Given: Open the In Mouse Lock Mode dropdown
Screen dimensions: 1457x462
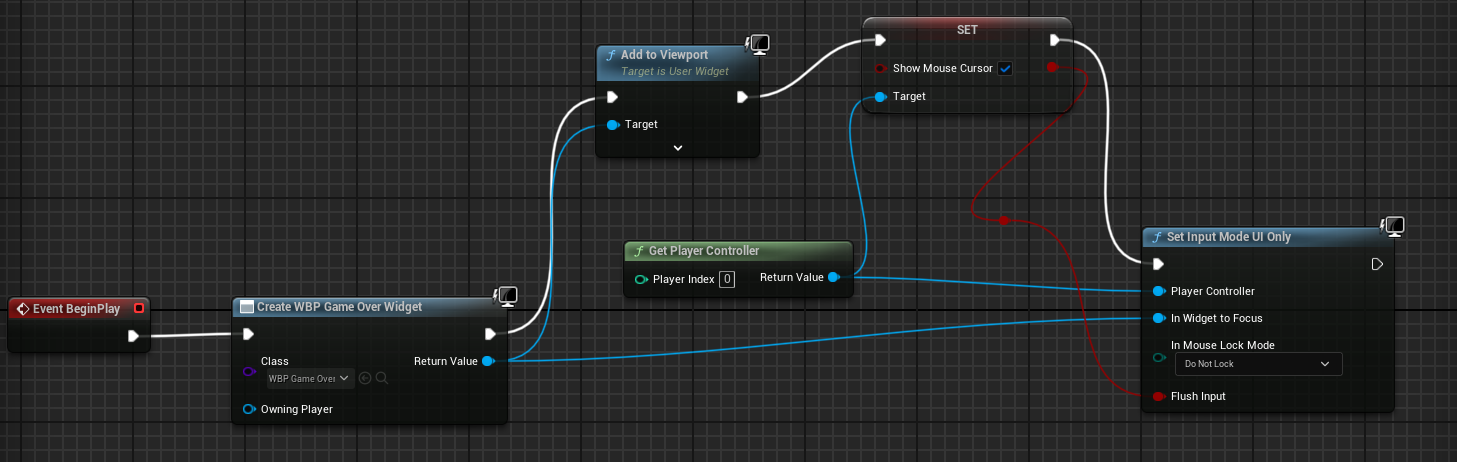Looking at the screenshot, I should 1258,364.
